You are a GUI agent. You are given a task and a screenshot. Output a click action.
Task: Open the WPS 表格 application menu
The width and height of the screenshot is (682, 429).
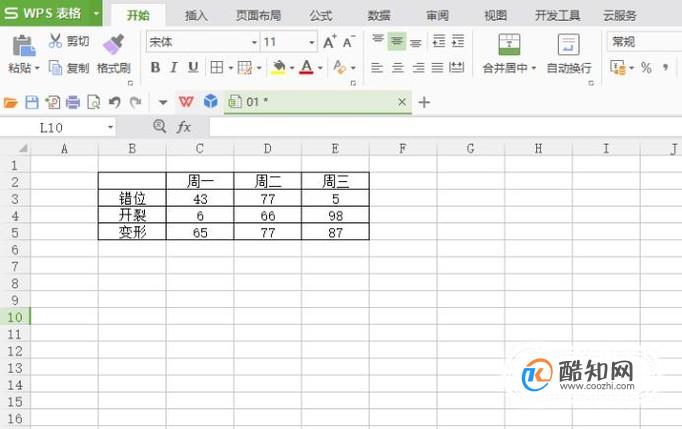[51, 13]
